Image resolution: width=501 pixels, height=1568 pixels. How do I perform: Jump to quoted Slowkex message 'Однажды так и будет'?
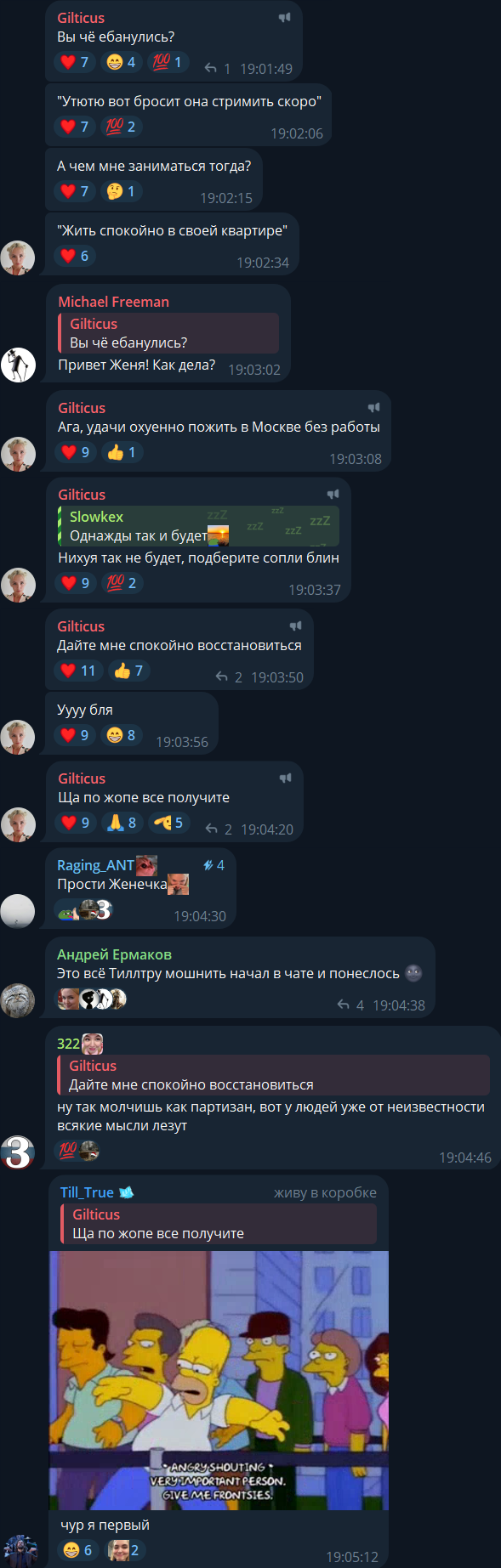tap(198, 526)
